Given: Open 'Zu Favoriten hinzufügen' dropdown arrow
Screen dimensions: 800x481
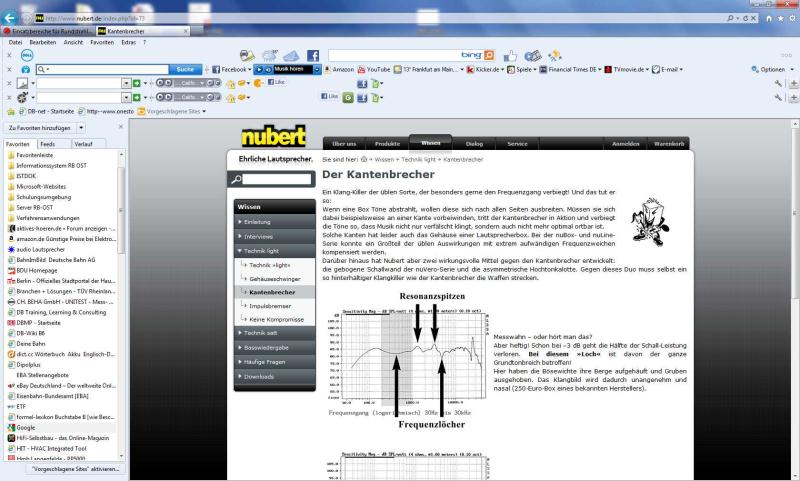Looking at the screenshot, I should (x=81, y=128).
